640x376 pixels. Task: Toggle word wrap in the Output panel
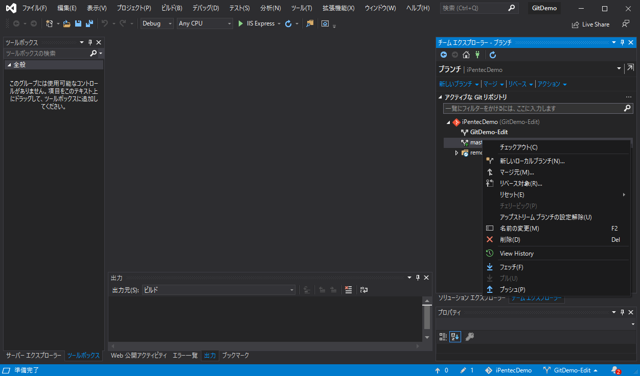pos(364,289)
